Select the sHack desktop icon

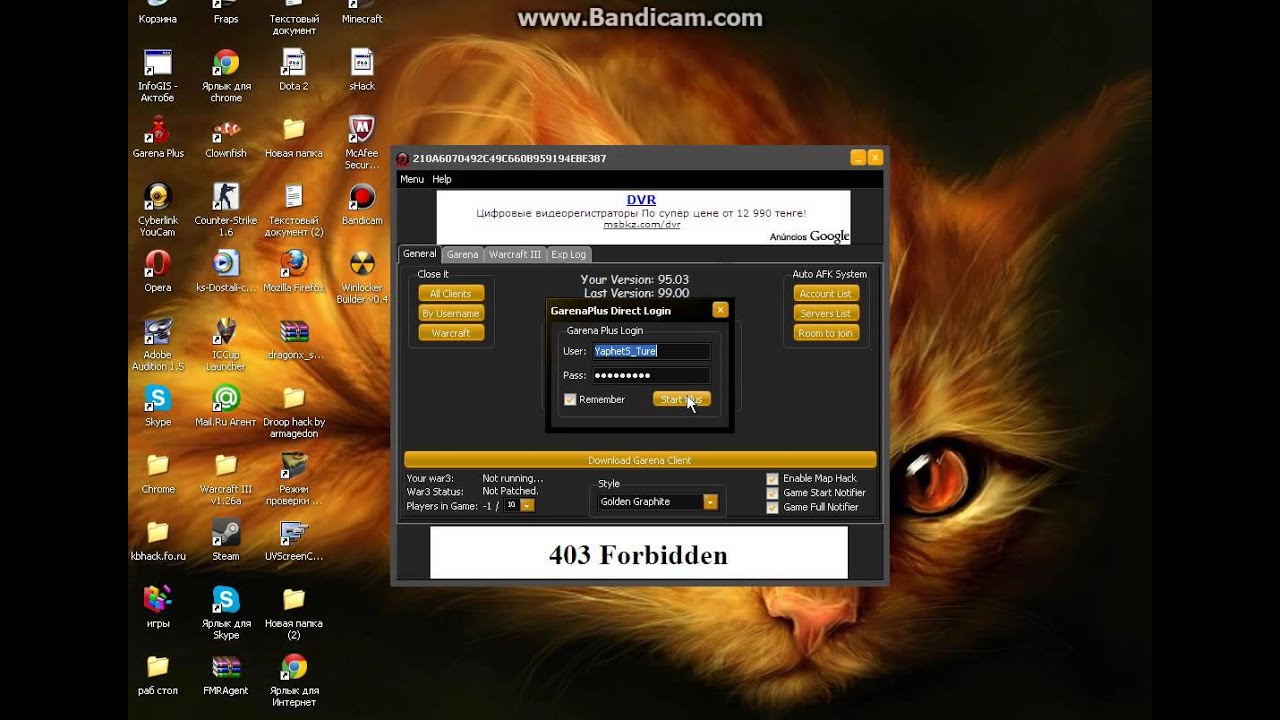coord(362,70)
